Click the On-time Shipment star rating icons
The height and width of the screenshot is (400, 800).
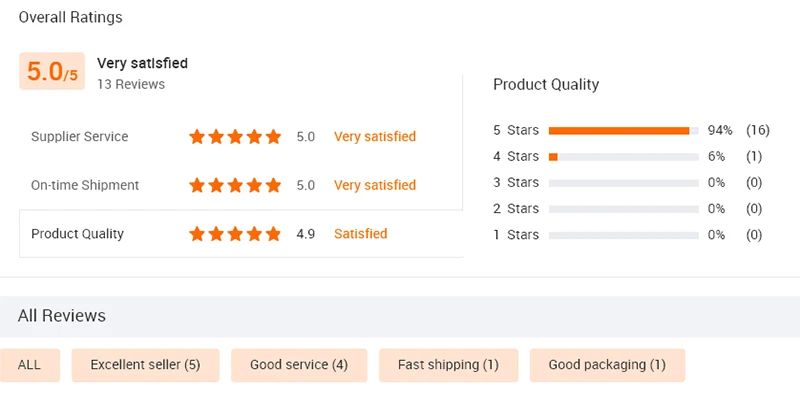[x=235, y=185]
